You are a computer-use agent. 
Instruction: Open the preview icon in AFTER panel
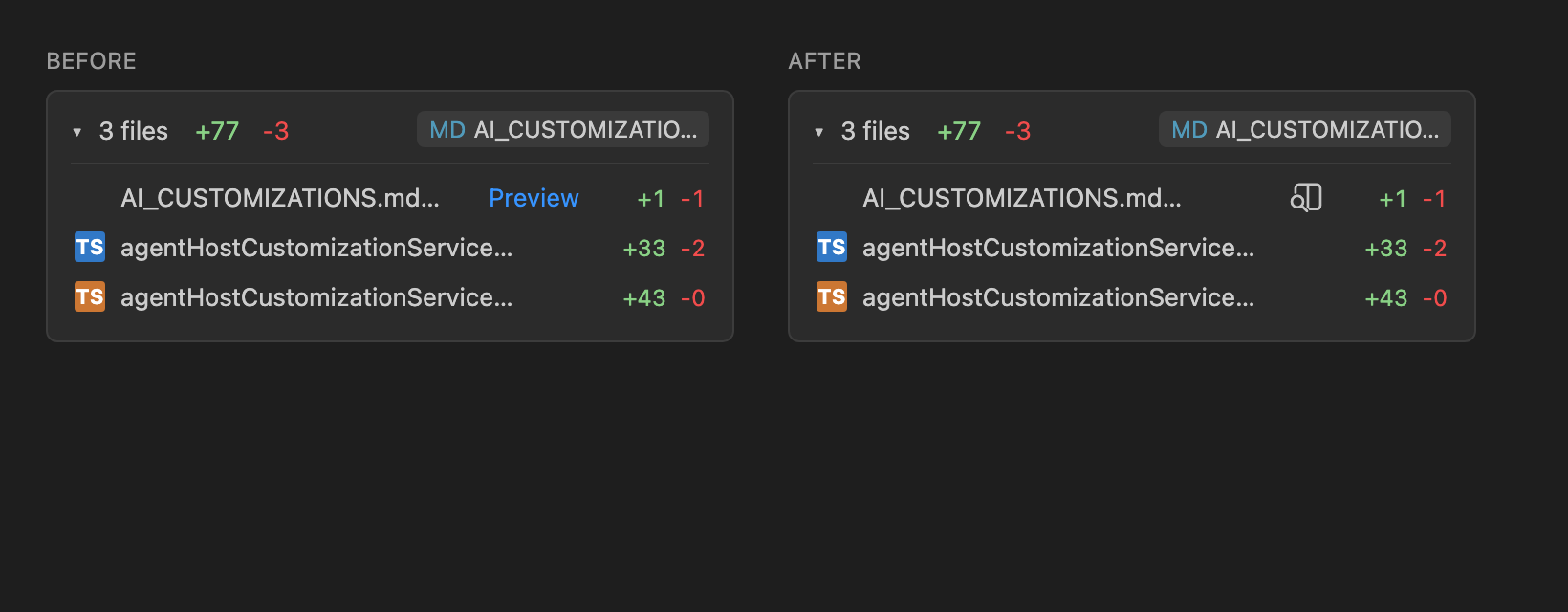coord(1306,198)
